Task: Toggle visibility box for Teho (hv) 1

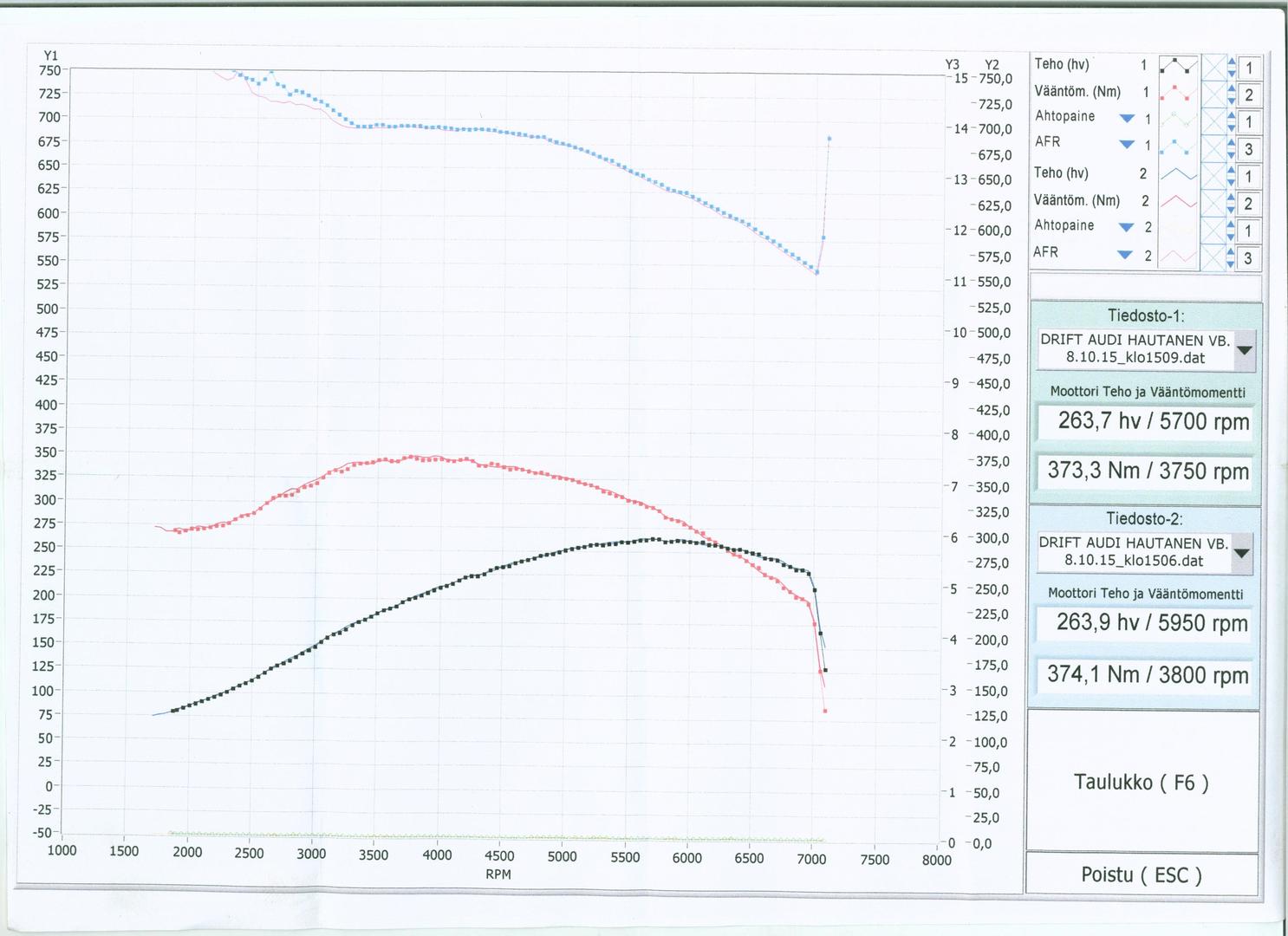Action: click(x=1213, y=67)
